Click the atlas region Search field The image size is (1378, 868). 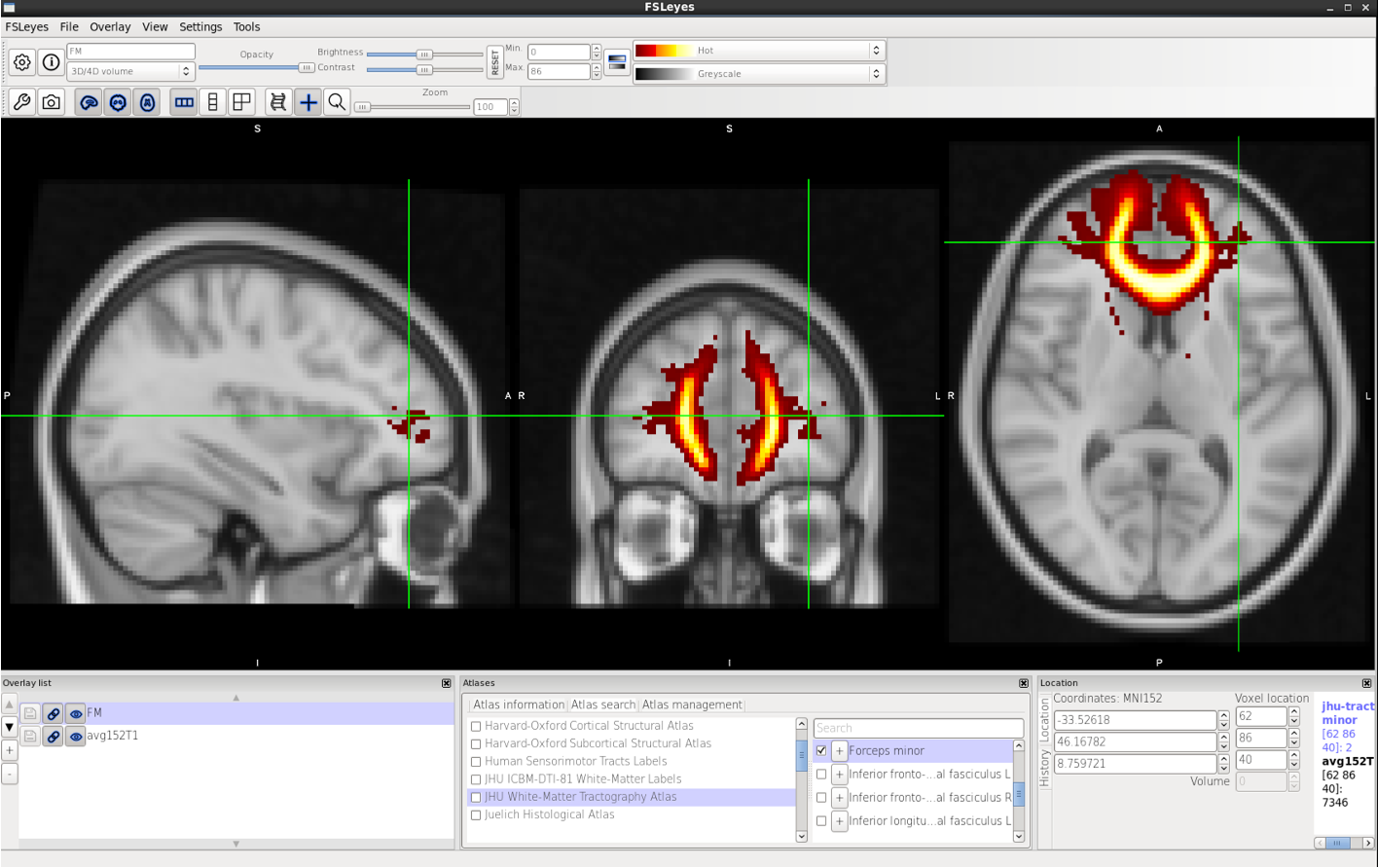[x=919, y=728]
